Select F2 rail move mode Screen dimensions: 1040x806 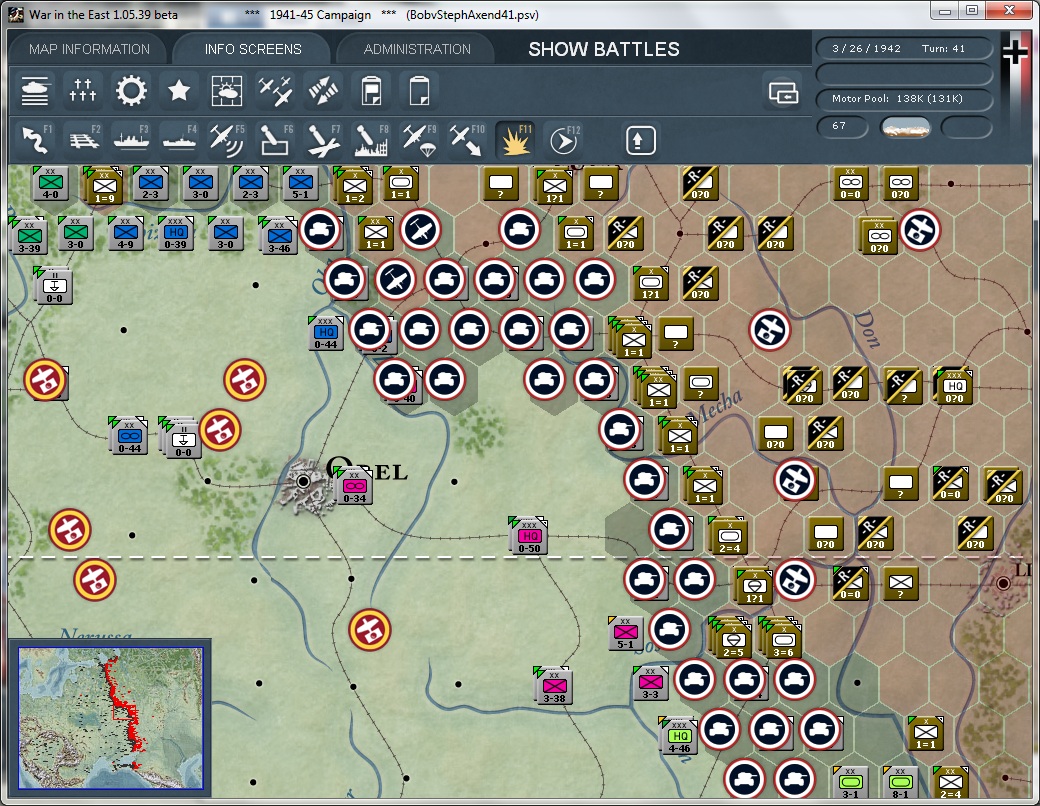pos(83,139)
